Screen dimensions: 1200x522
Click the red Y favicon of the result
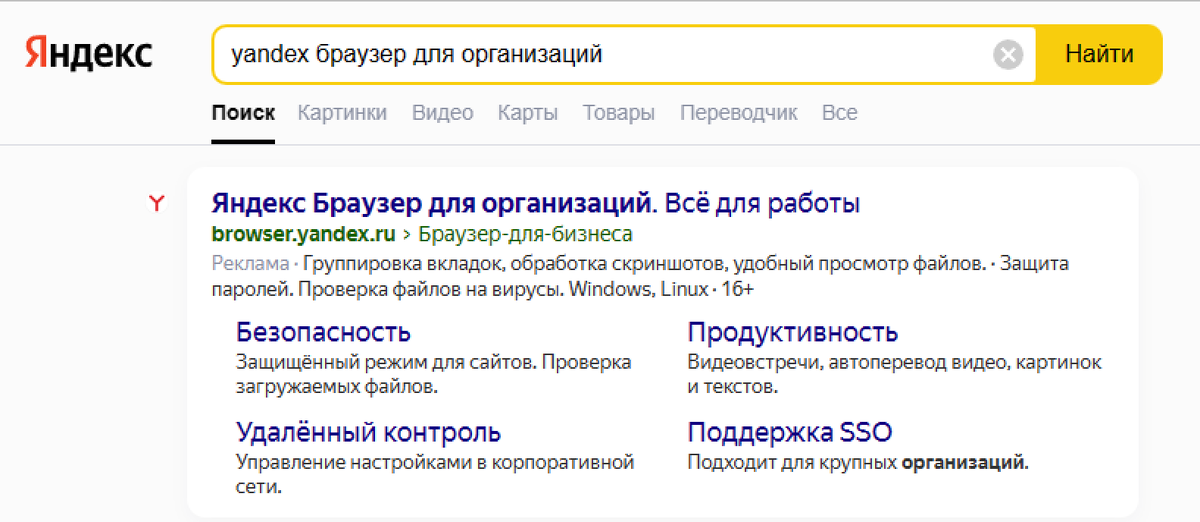pos(156,204)
